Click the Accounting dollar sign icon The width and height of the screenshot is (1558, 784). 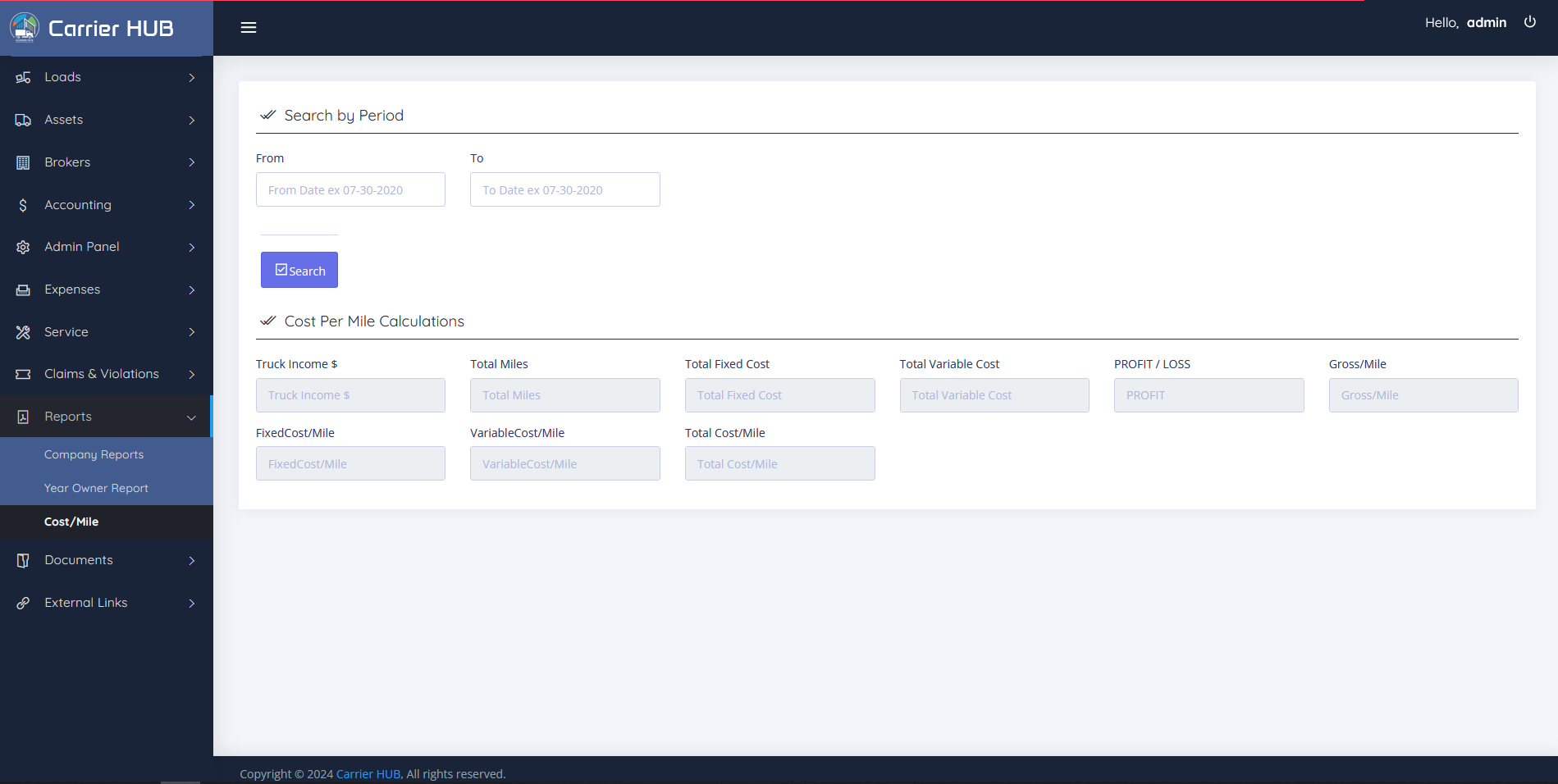(x=23, y=205)
